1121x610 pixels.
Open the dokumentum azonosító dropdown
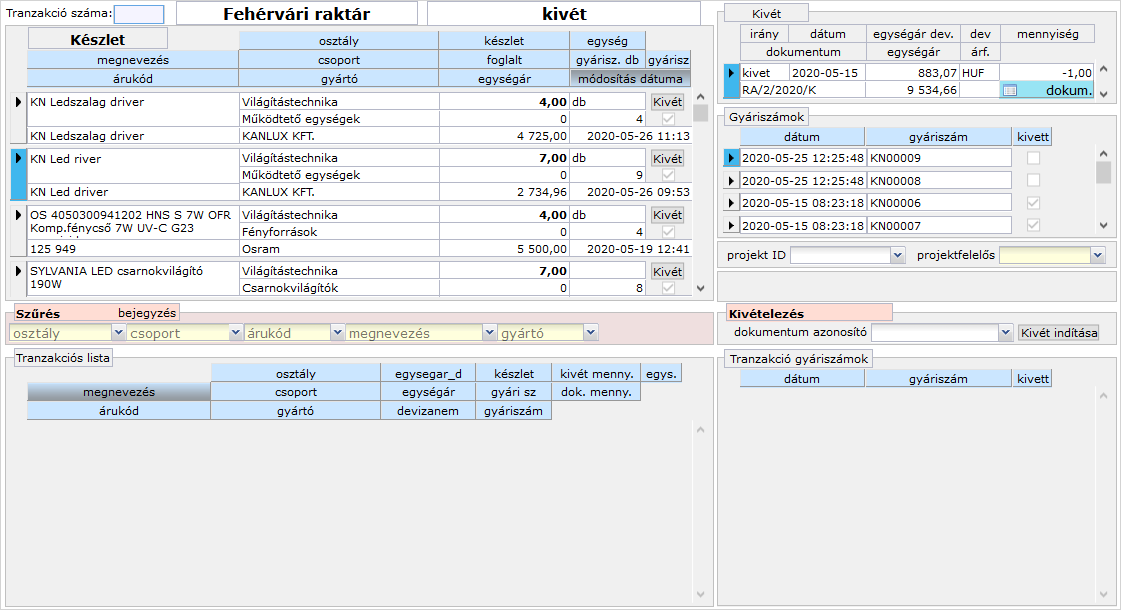point(1005,333)
